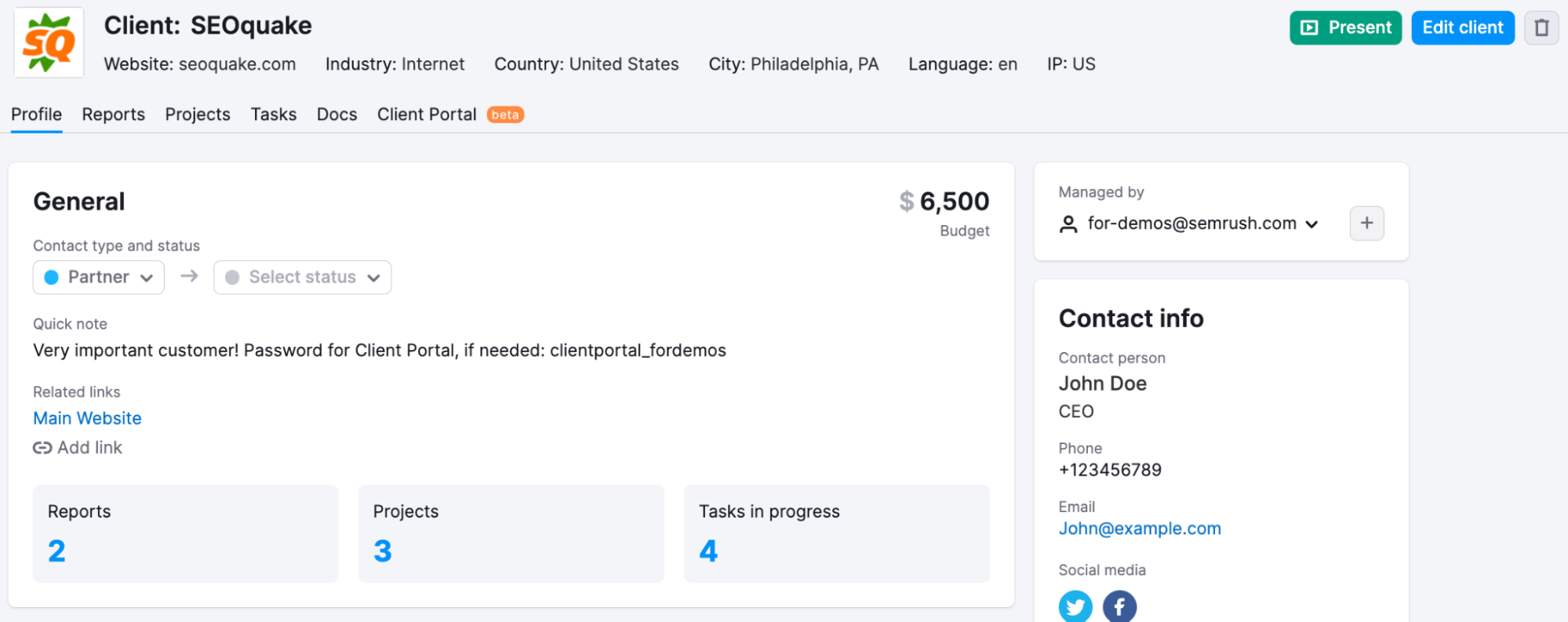Click Country: United States text
The height and width of the screenshot is (622, 1568).
point(587,64)
